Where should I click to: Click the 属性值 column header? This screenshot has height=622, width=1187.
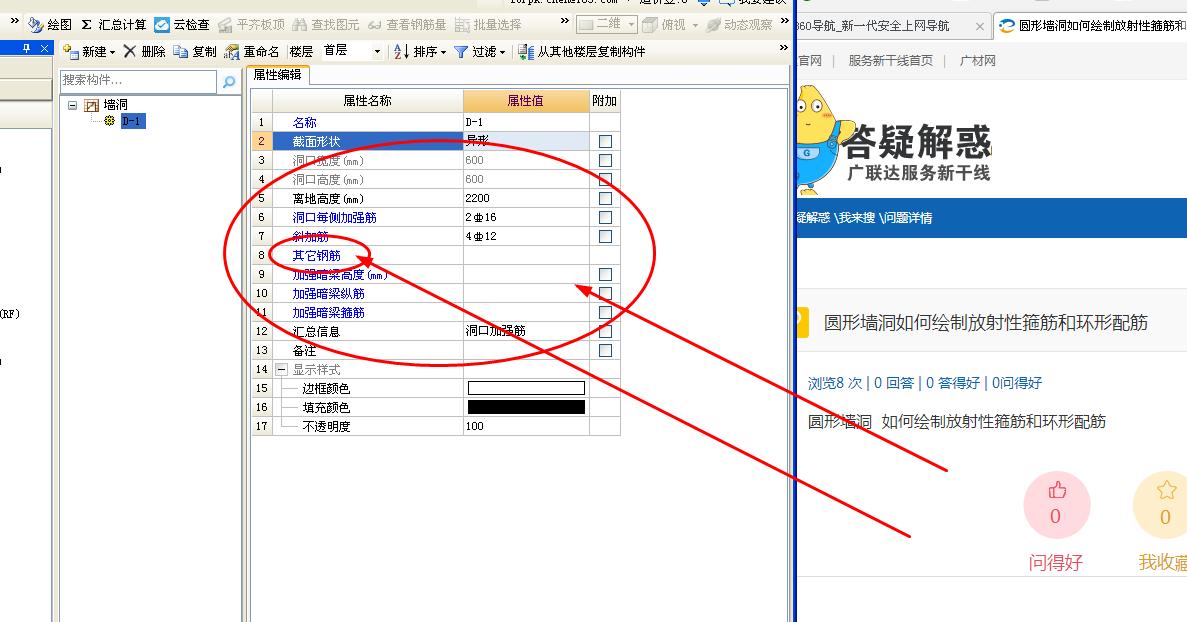point(525,101)
